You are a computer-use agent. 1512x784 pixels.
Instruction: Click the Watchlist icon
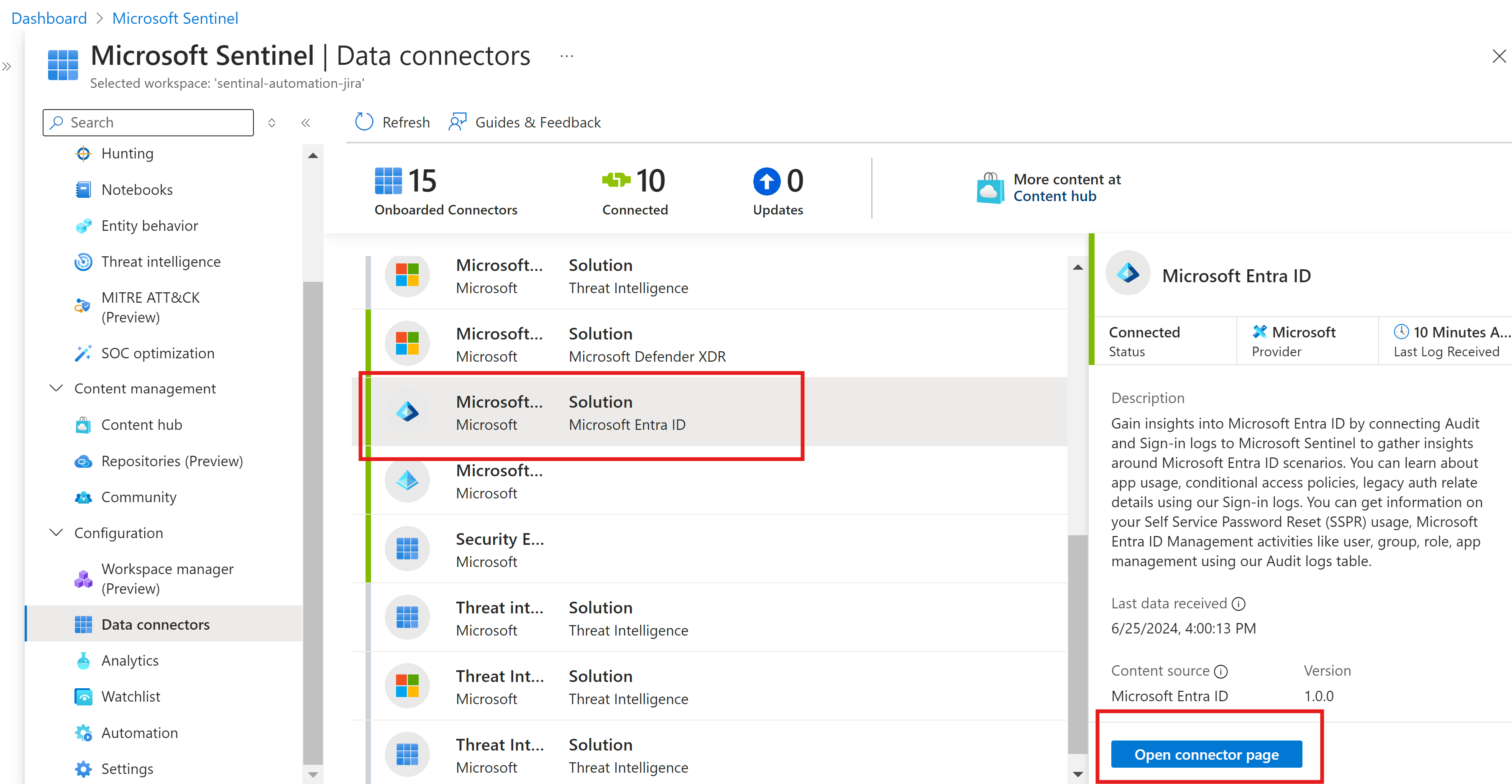tap(83, 697)
